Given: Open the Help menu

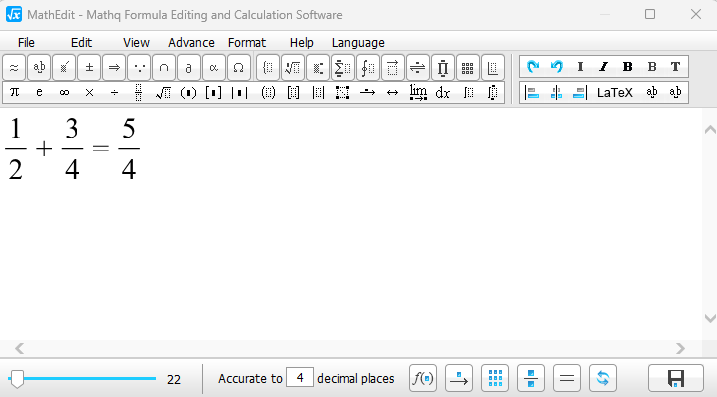Looking at the screenshot, I should pyautogui.click(x=302, y=43).
